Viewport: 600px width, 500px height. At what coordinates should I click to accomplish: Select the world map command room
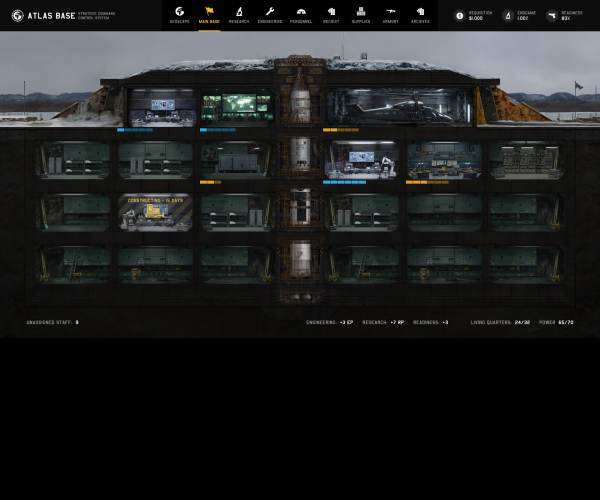[237, 107]
